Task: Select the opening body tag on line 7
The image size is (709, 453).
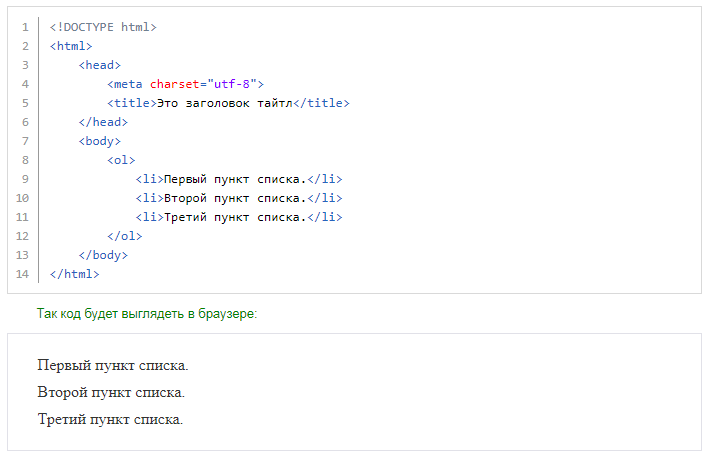Action: tap(100, 141)
